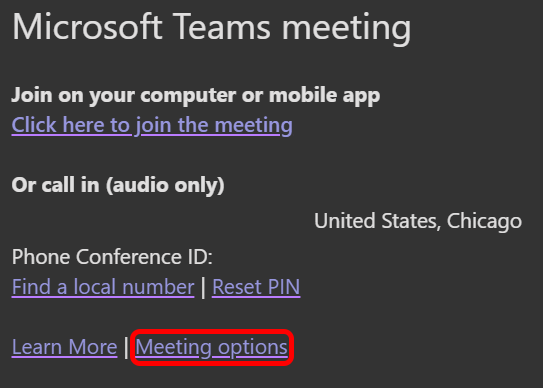Click the 'Phone Conference ID:' label
Image resolution: width=543 pixels, height=388 pixels.
click(x=112, y=257)
